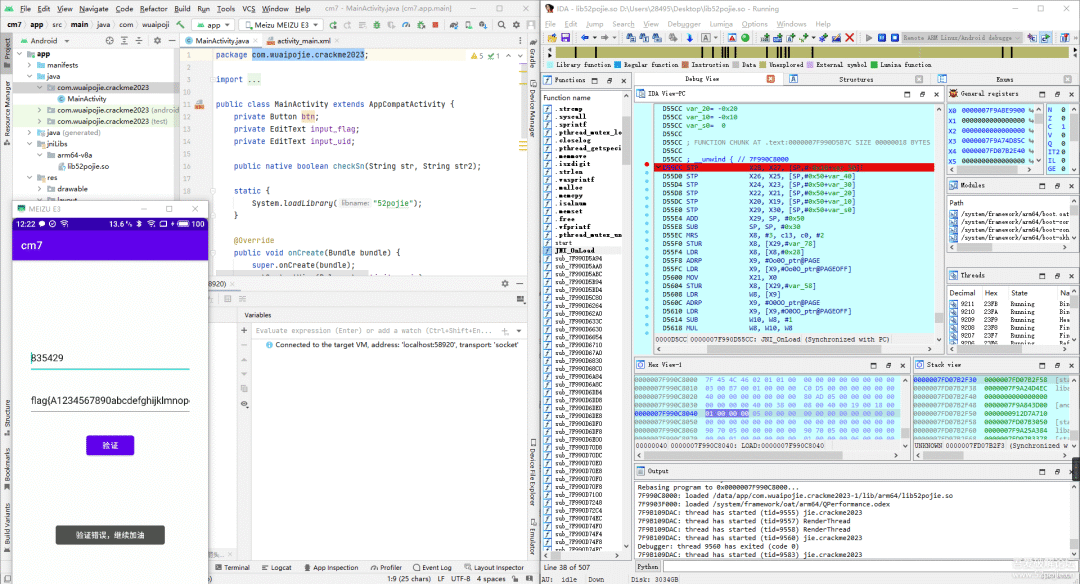Image resolution: width=1080 pixels, height=584 pixels.
Task: Switch to the activity_main.xml editor tab
Action: [x=302, y=41]
